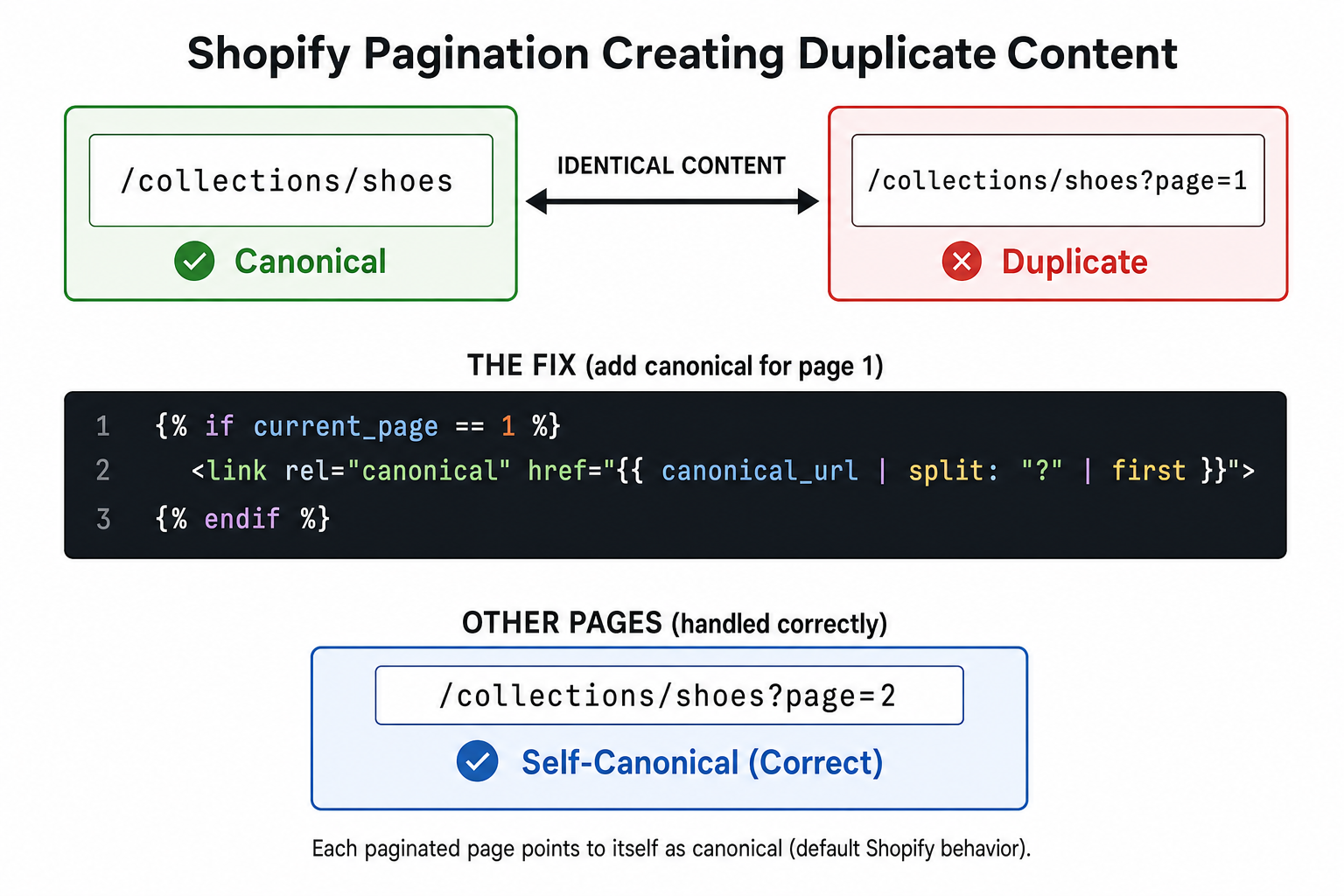
Task: Click the 'THE FIX (add canonical for page 1)' heading
Action: pyautogui.click(x=675, y=365)
